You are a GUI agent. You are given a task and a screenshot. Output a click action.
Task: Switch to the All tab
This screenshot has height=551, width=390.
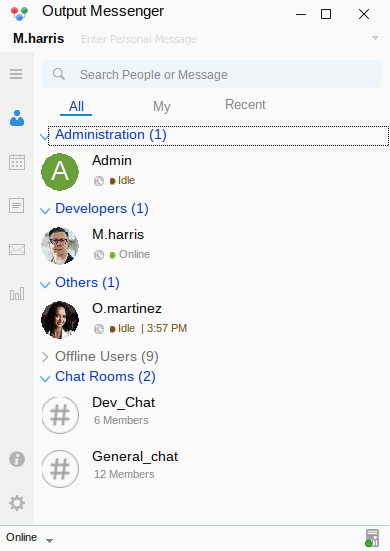coord(76,106)
